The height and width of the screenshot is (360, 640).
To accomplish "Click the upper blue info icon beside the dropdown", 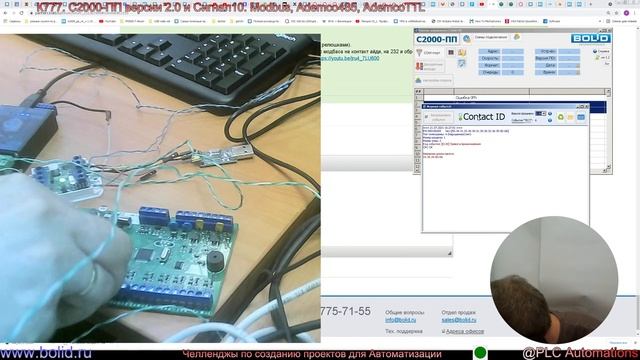I will pos(550,113).
